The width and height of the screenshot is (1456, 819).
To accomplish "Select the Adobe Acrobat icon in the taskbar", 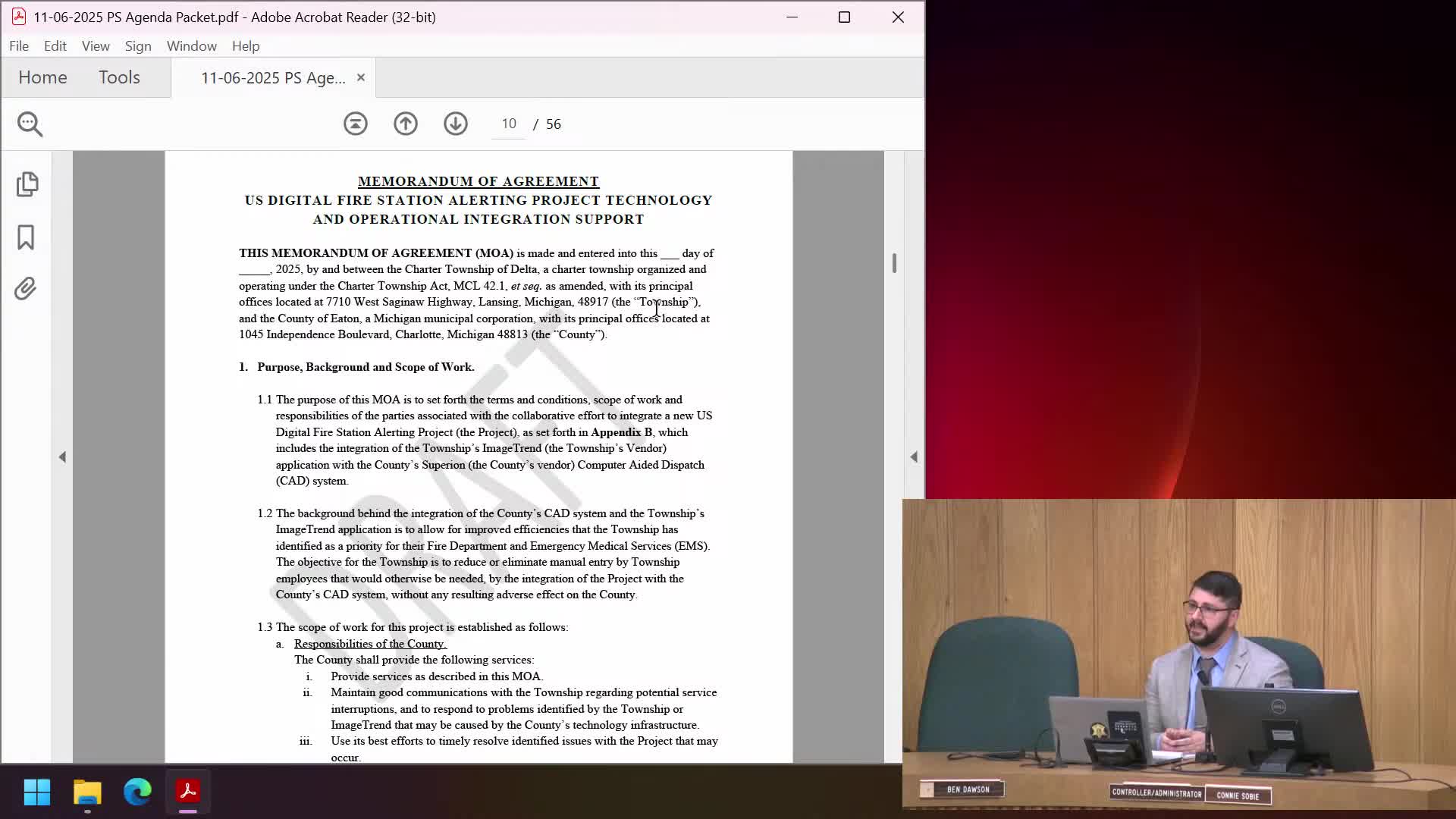I will pos(187,792).
